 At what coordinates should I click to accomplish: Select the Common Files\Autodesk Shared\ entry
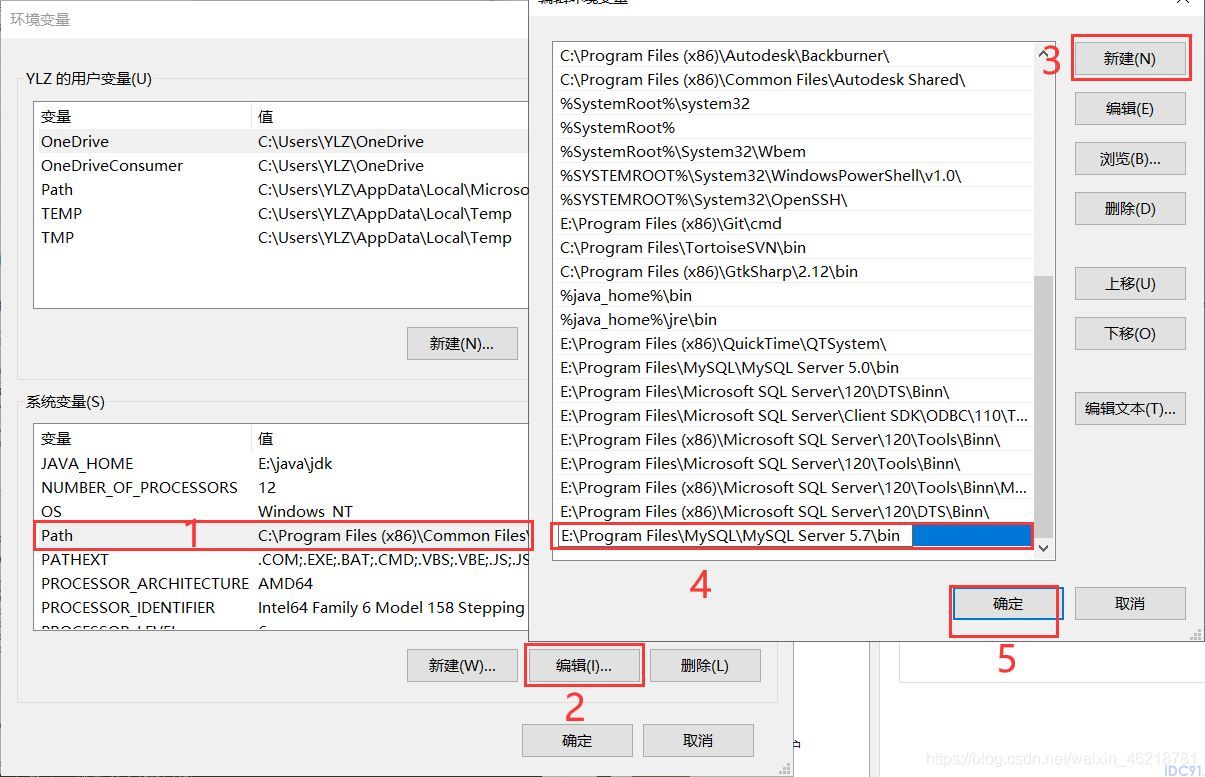[794, 80]
